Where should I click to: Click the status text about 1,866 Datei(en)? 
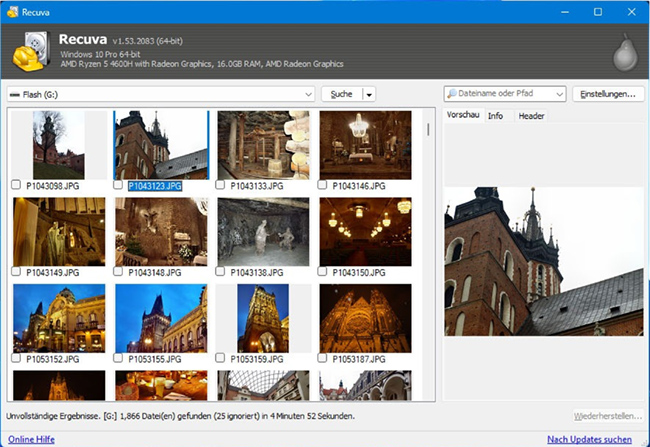click(180, 416)
